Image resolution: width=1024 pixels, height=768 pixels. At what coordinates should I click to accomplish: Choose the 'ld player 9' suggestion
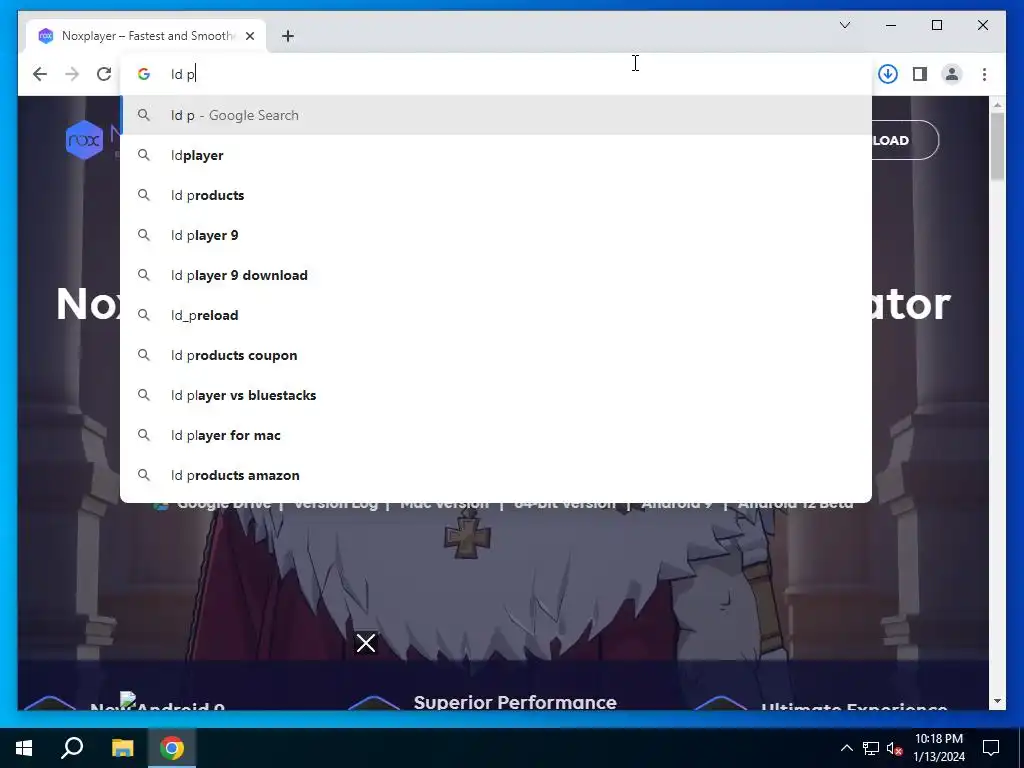click(496, 235)
